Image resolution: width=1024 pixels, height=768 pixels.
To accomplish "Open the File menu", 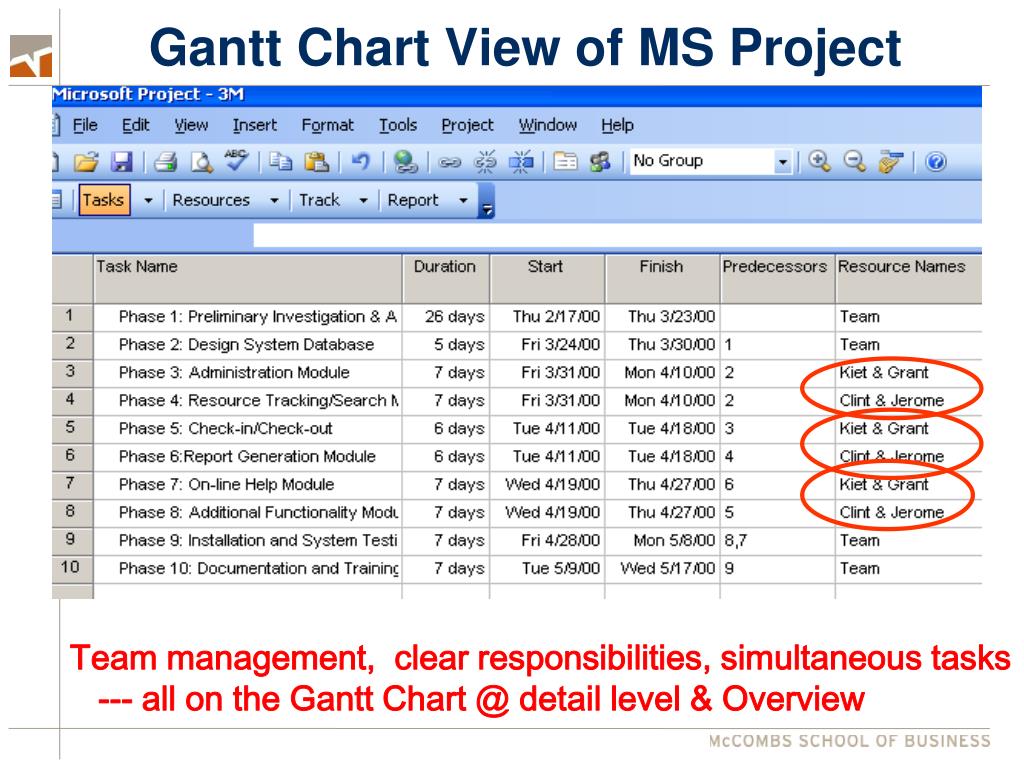I will click(85, 125).
